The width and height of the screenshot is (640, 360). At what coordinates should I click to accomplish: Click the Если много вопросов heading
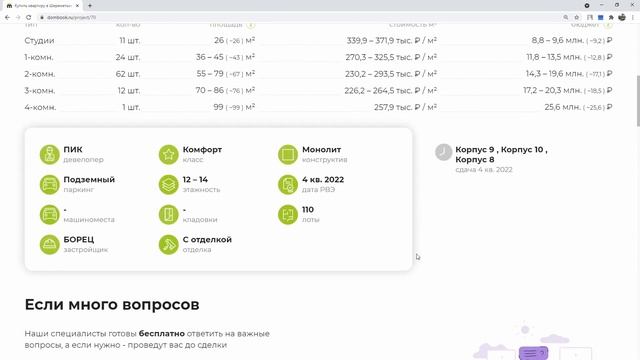(x=112, y=304)
